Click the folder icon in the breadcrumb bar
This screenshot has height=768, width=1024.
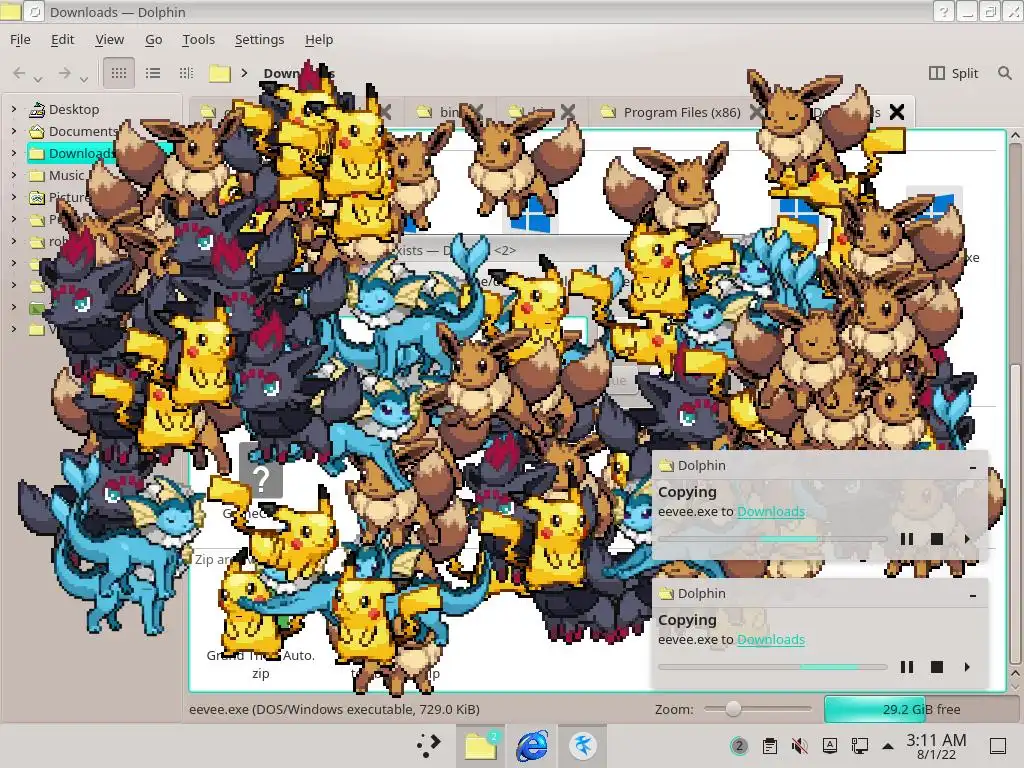click(x=220, y=73)
